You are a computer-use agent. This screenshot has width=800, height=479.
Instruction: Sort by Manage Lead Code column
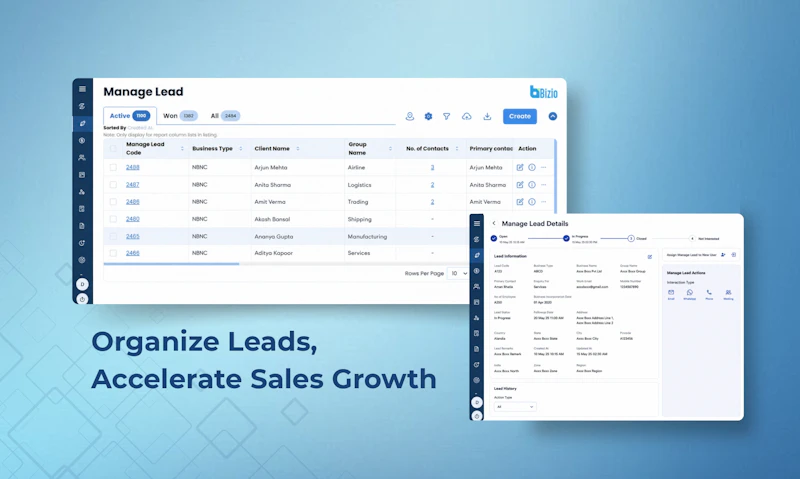(x=182, y=148)
